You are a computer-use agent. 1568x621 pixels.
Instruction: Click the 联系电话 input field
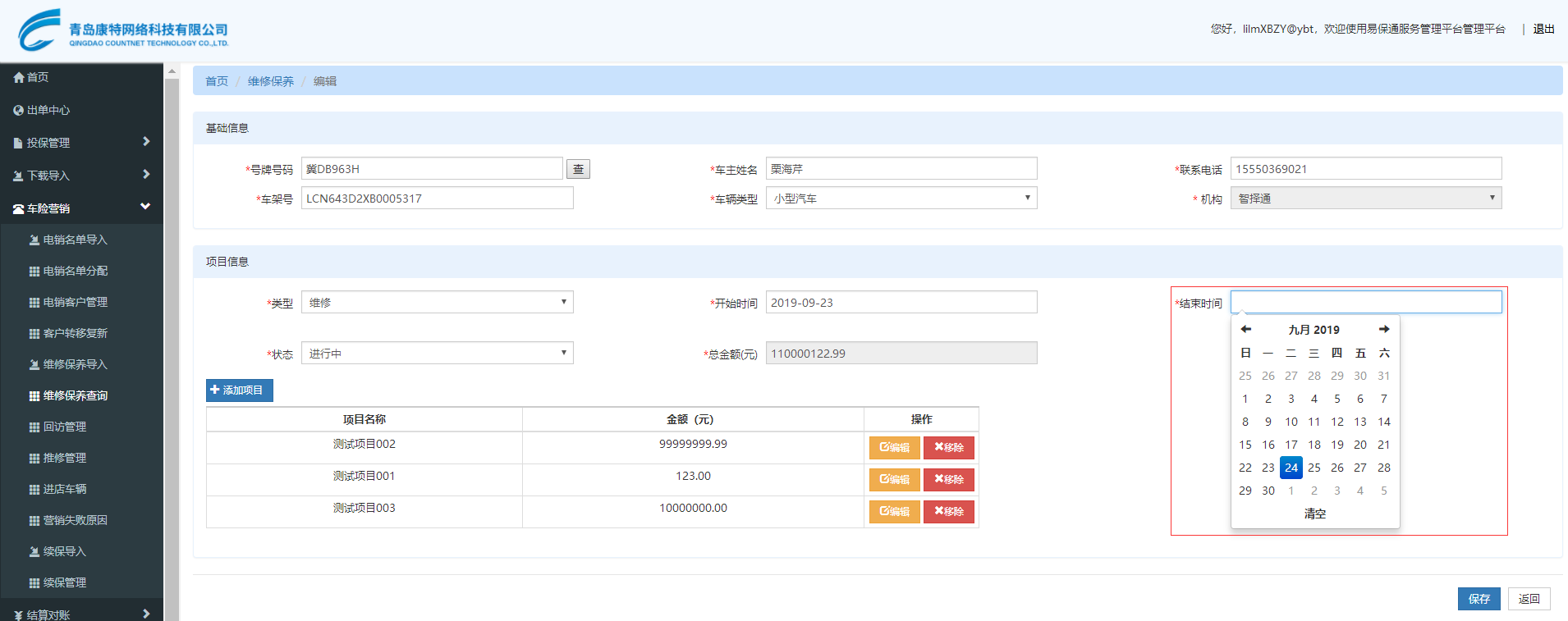pos(1366,169)
